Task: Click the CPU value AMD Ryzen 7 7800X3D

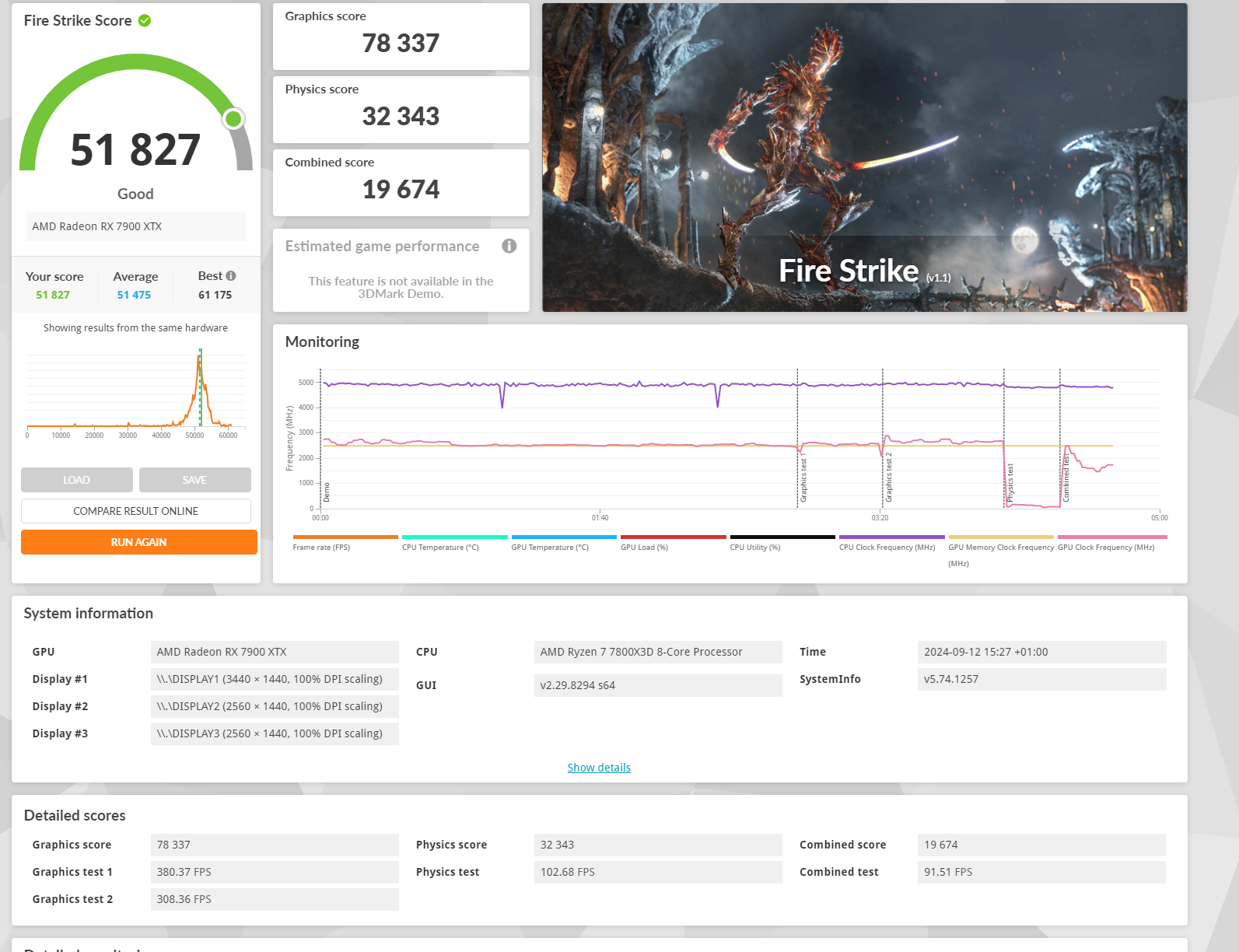Action: 658,652
